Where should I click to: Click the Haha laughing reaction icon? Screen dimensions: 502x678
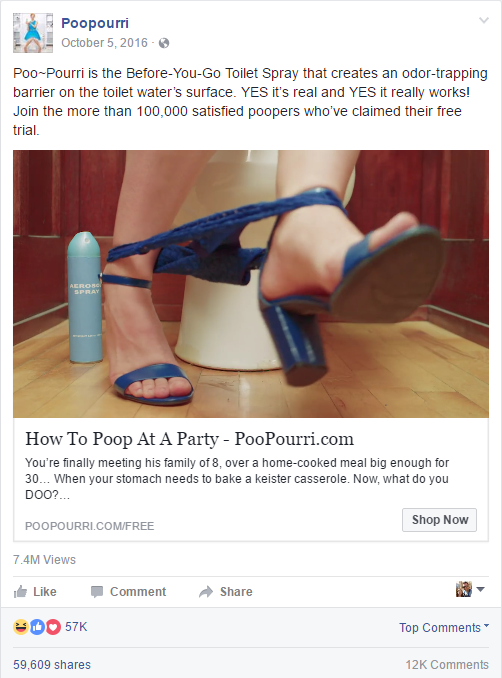point(21,627)
